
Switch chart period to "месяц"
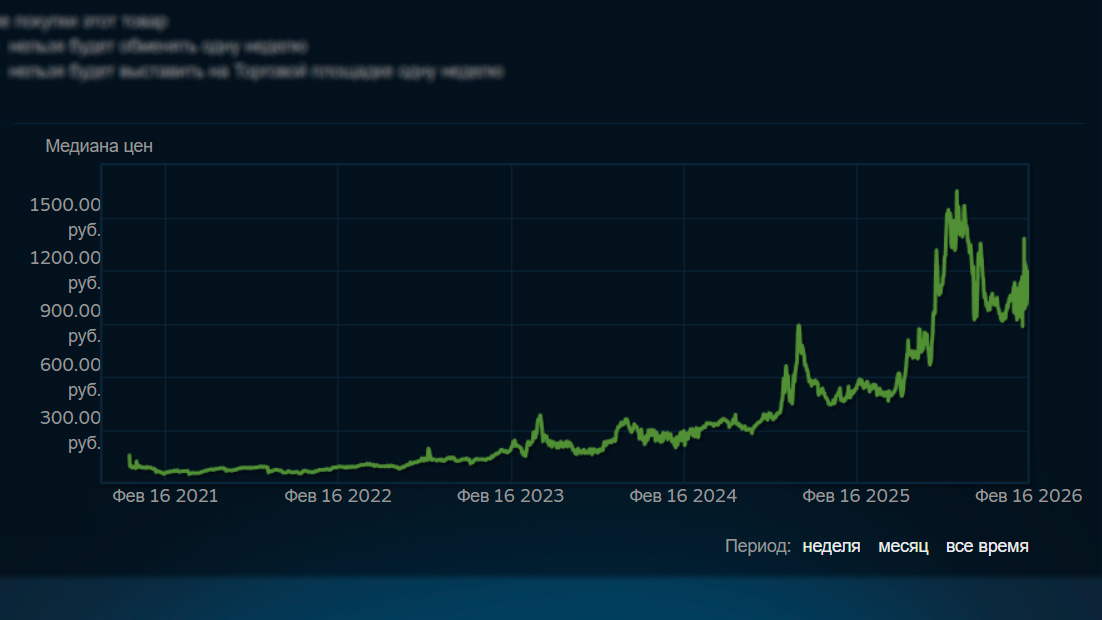[903, 546]
